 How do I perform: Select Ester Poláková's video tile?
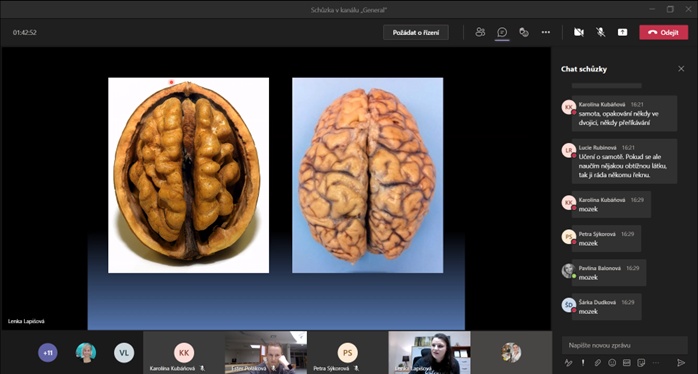[266, 352]
